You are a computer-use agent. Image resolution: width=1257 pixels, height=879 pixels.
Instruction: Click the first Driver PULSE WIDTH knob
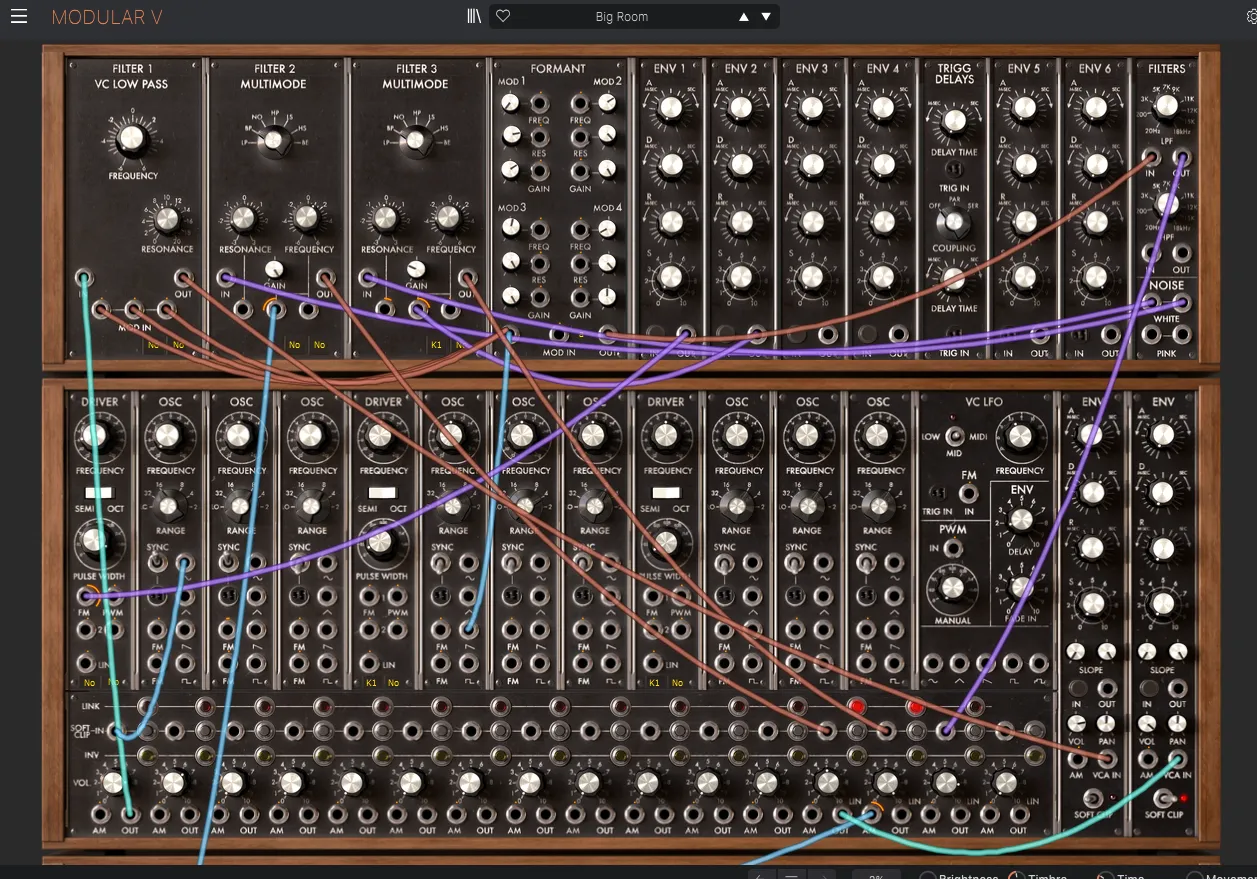[95, 543]
